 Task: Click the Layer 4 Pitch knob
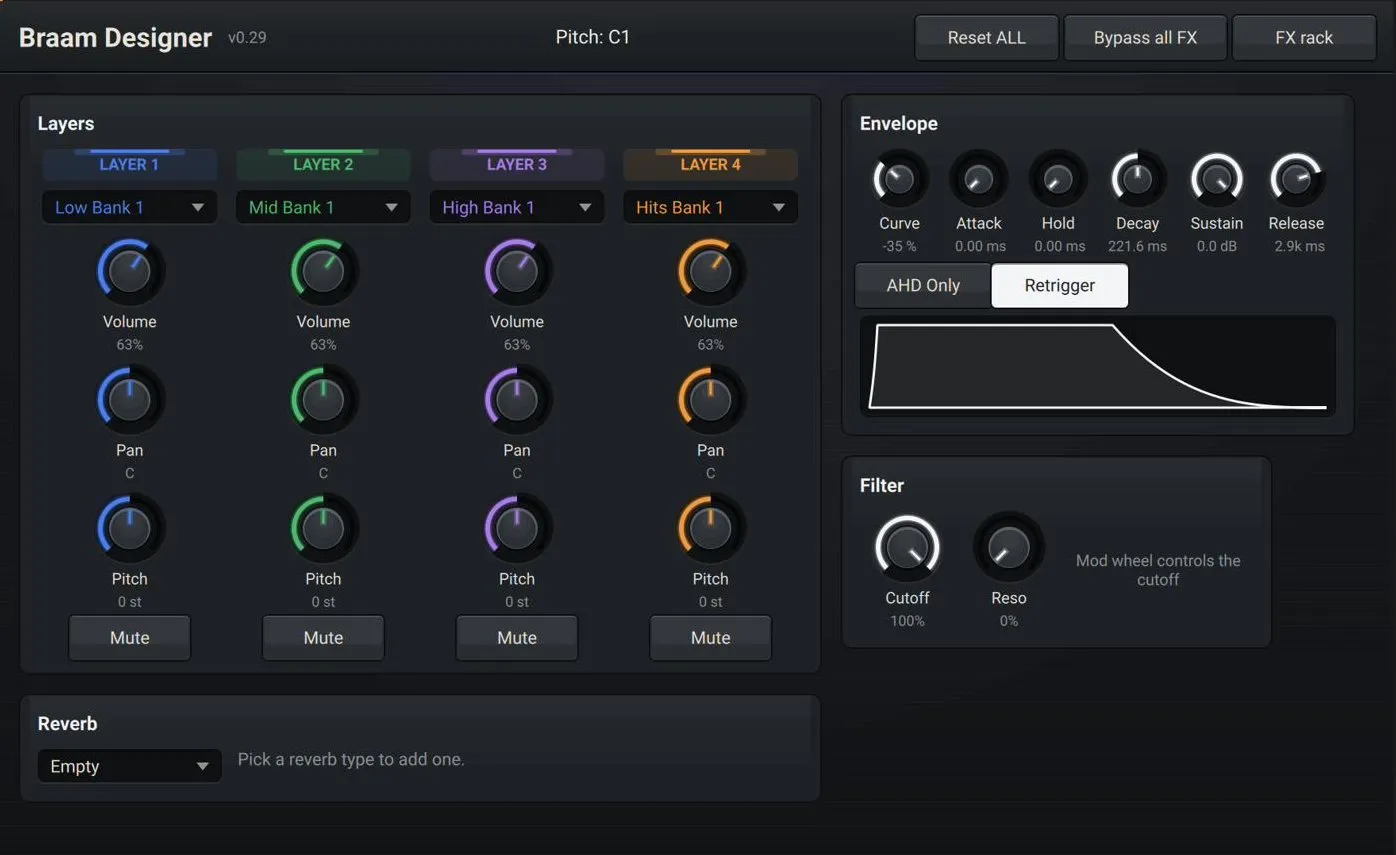coord(711,528)
